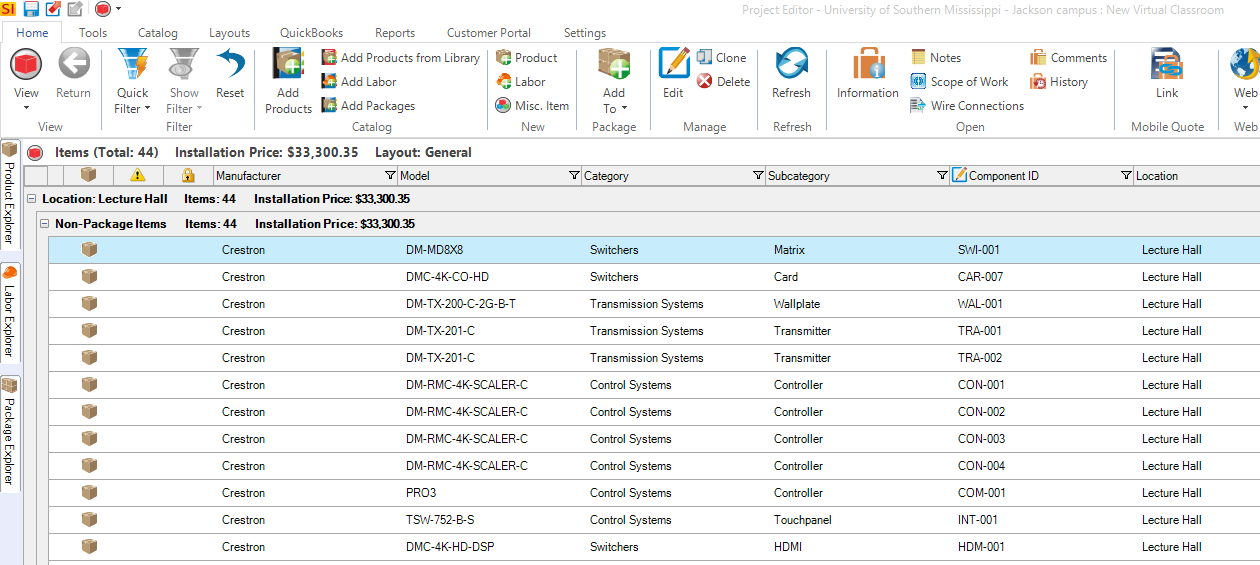Click the warning icon column header

pyautogui.click(x=138, y=176)
